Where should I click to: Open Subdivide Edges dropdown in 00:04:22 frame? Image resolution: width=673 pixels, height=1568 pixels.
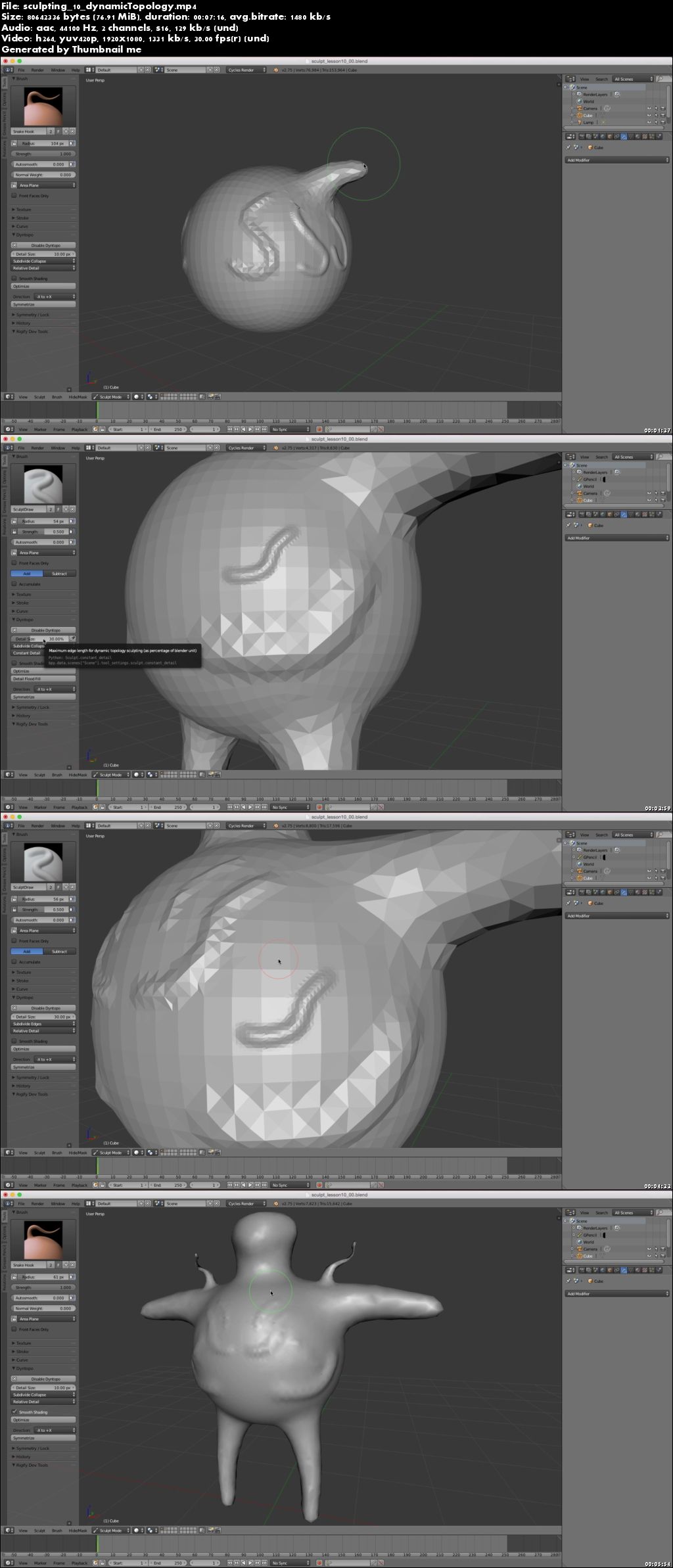click(43, 1024)
